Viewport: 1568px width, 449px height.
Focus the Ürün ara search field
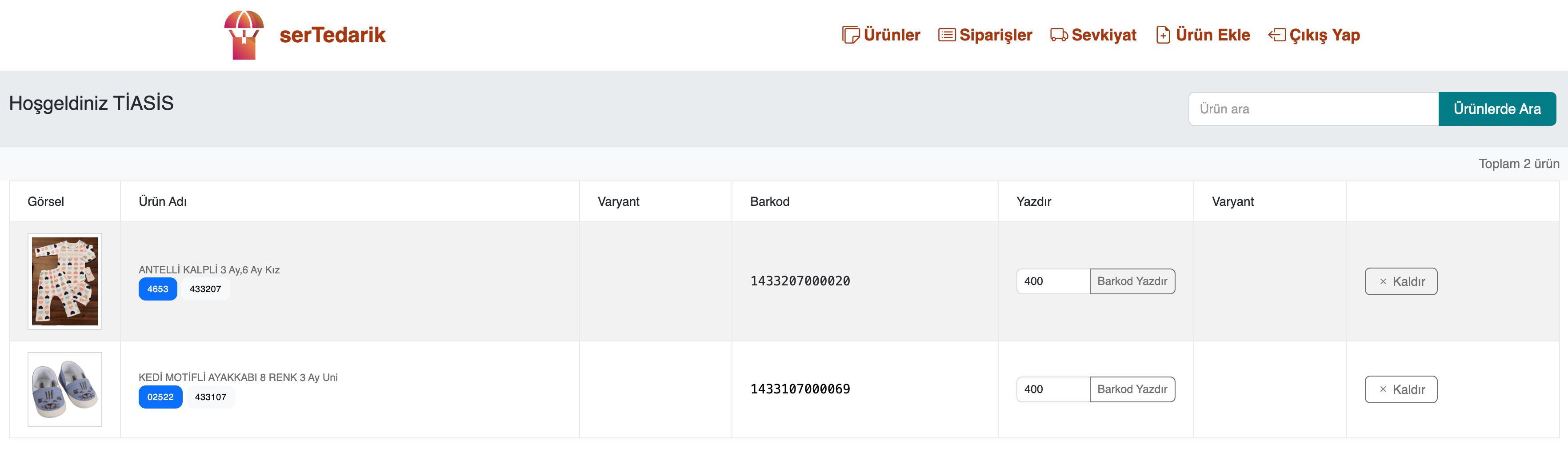tap(1313, 109)
